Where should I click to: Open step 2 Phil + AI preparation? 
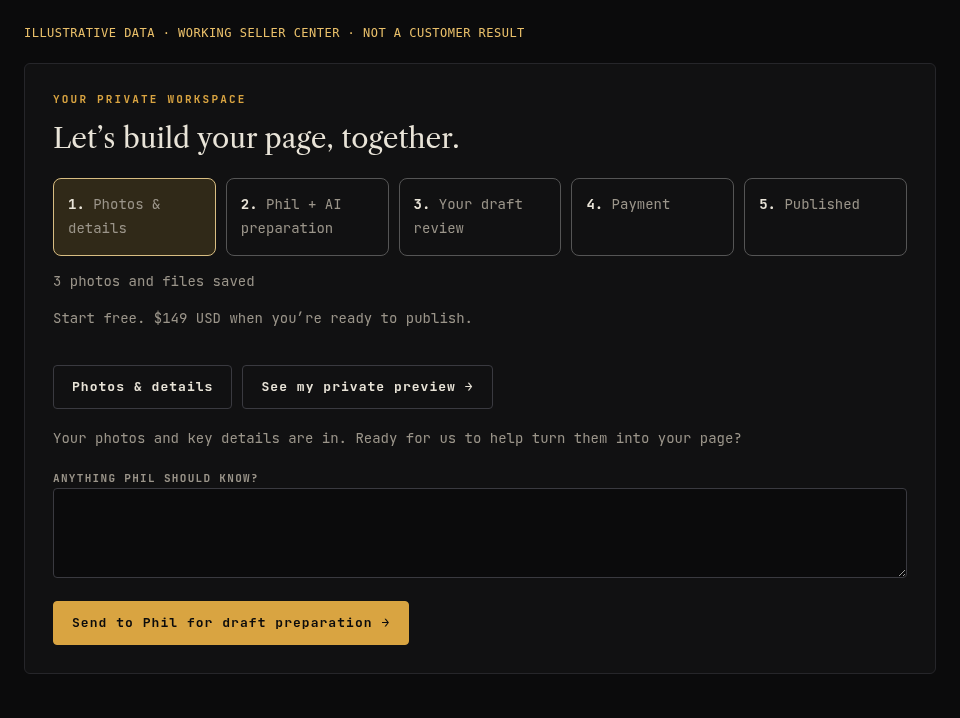click(307, 217)
